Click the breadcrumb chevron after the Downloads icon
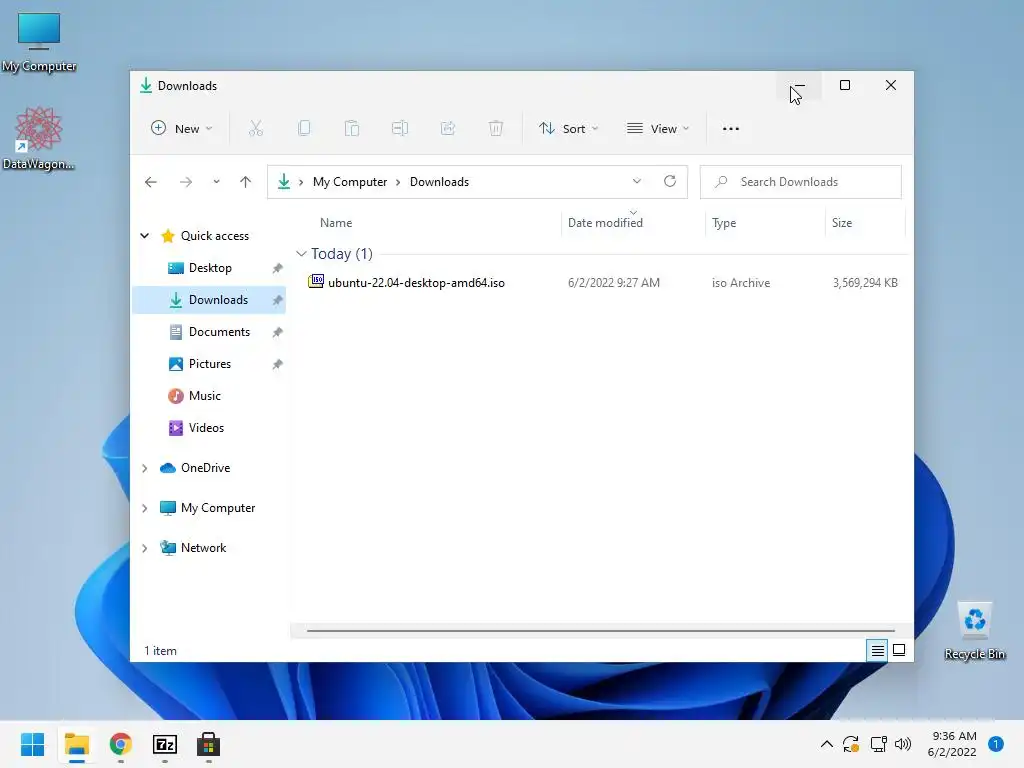This screenshot has height=768, width=1024. [301, 182]
